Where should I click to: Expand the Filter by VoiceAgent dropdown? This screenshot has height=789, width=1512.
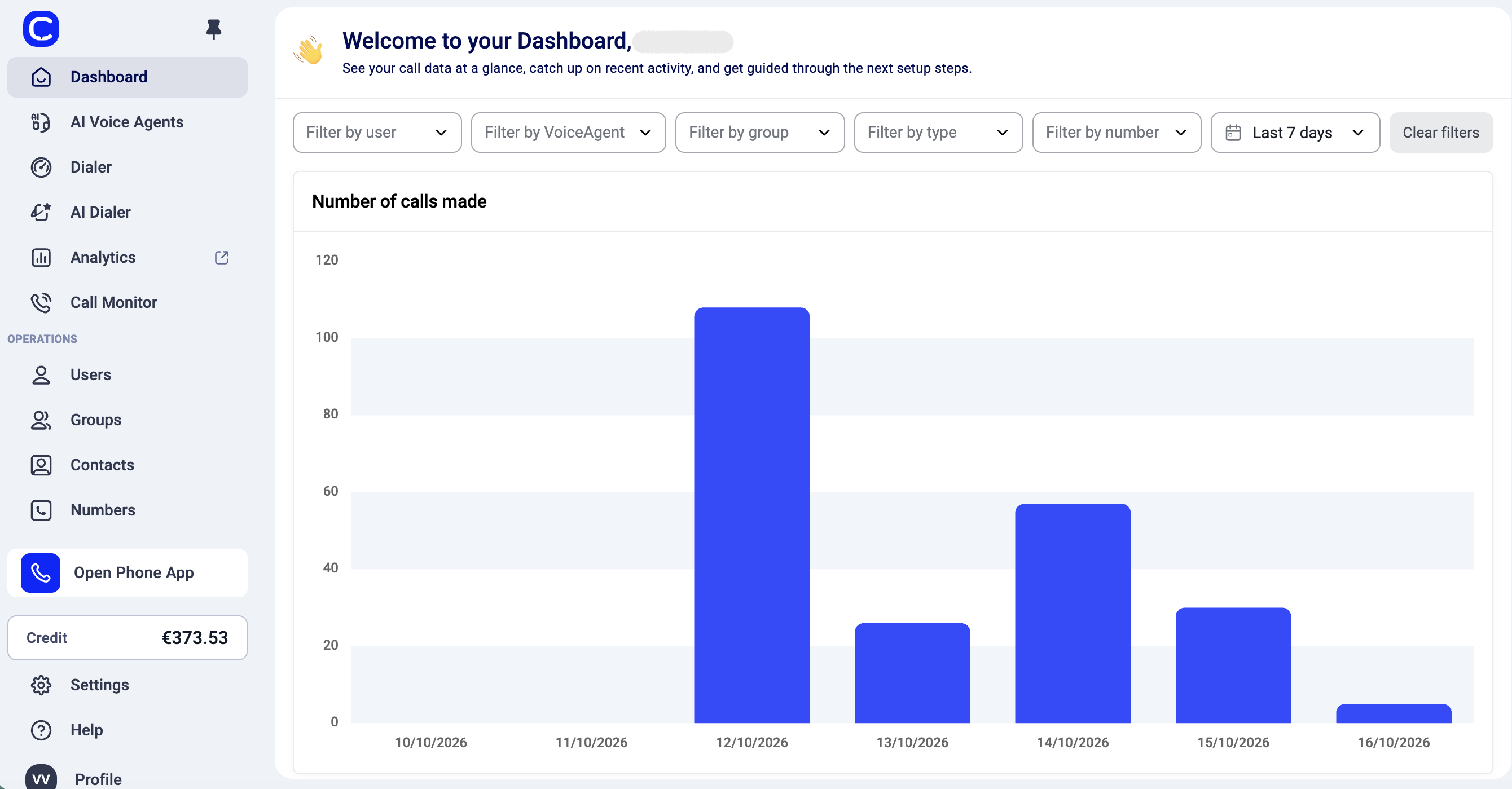click(568, 133)
